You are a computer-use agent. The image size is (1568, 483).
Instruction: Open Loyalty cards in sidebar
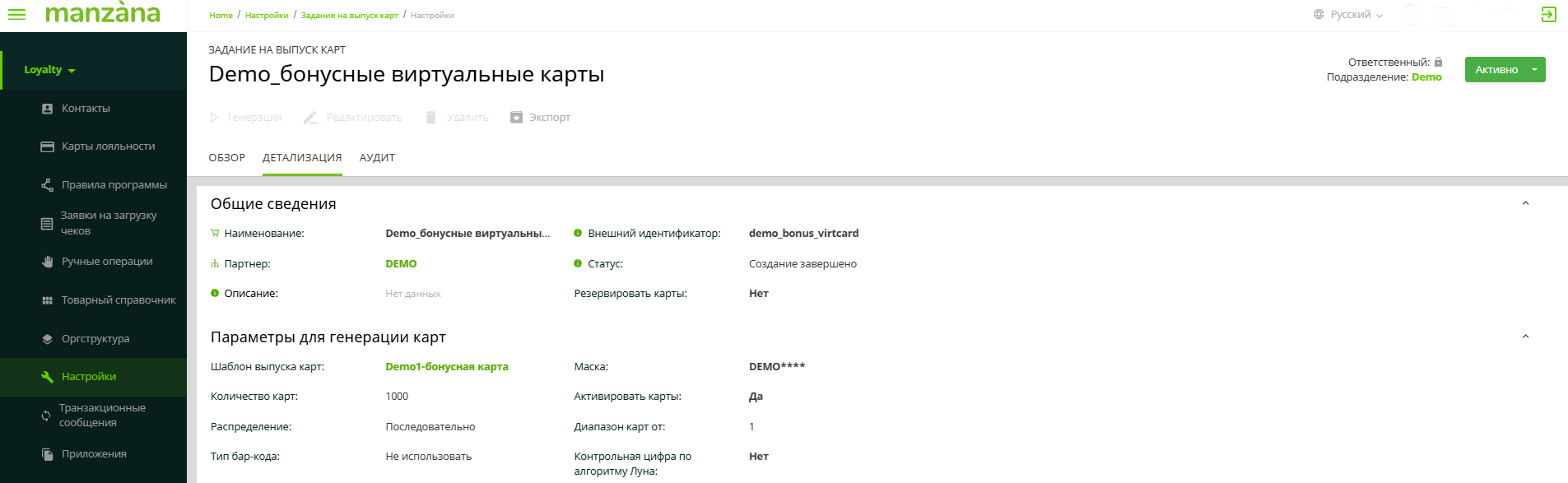(108, 146)
